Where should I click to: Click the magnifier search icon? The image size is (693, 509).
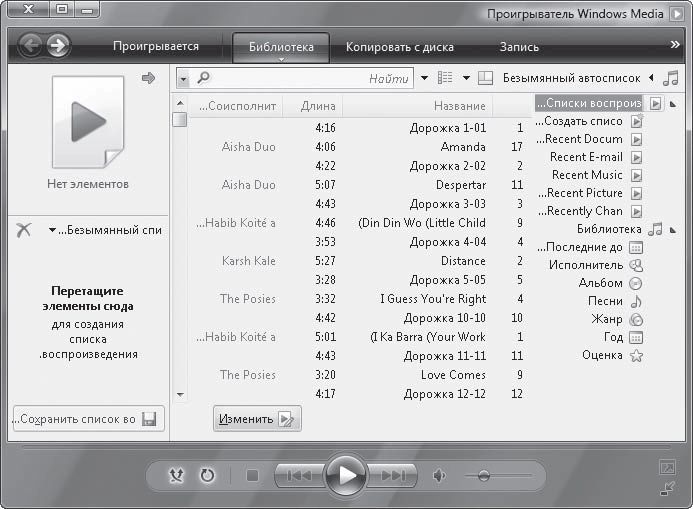[x=203, y=78]
